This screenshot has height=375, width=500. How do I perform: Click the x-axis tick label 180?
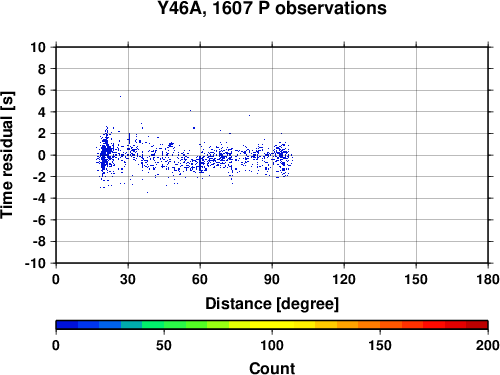point(488,279)
